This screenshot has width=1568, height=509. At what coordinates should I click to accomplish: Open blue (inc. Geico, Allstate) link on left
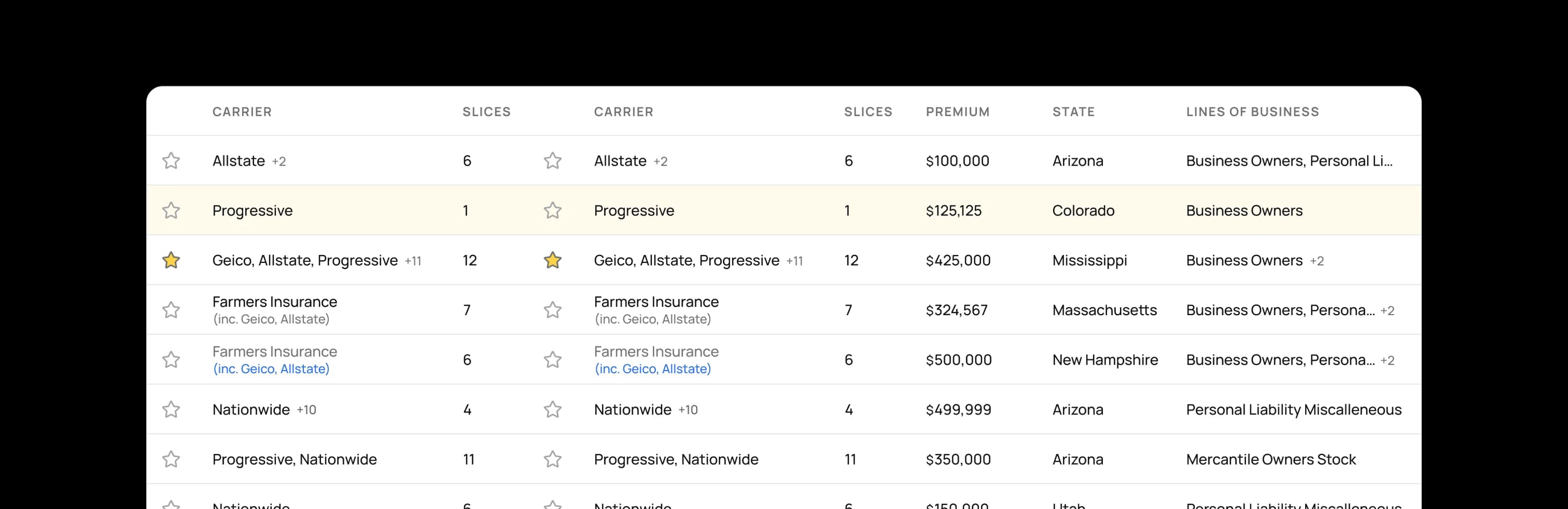click(x=271, y=369)
